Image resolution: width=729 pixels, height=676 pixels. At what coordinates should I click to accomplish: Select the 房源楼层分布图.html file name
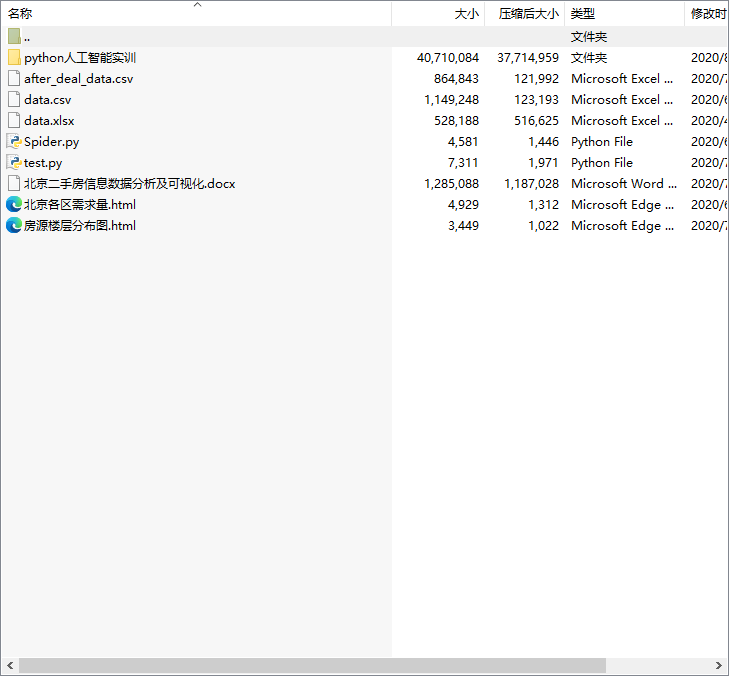click(x=80, y=225)
